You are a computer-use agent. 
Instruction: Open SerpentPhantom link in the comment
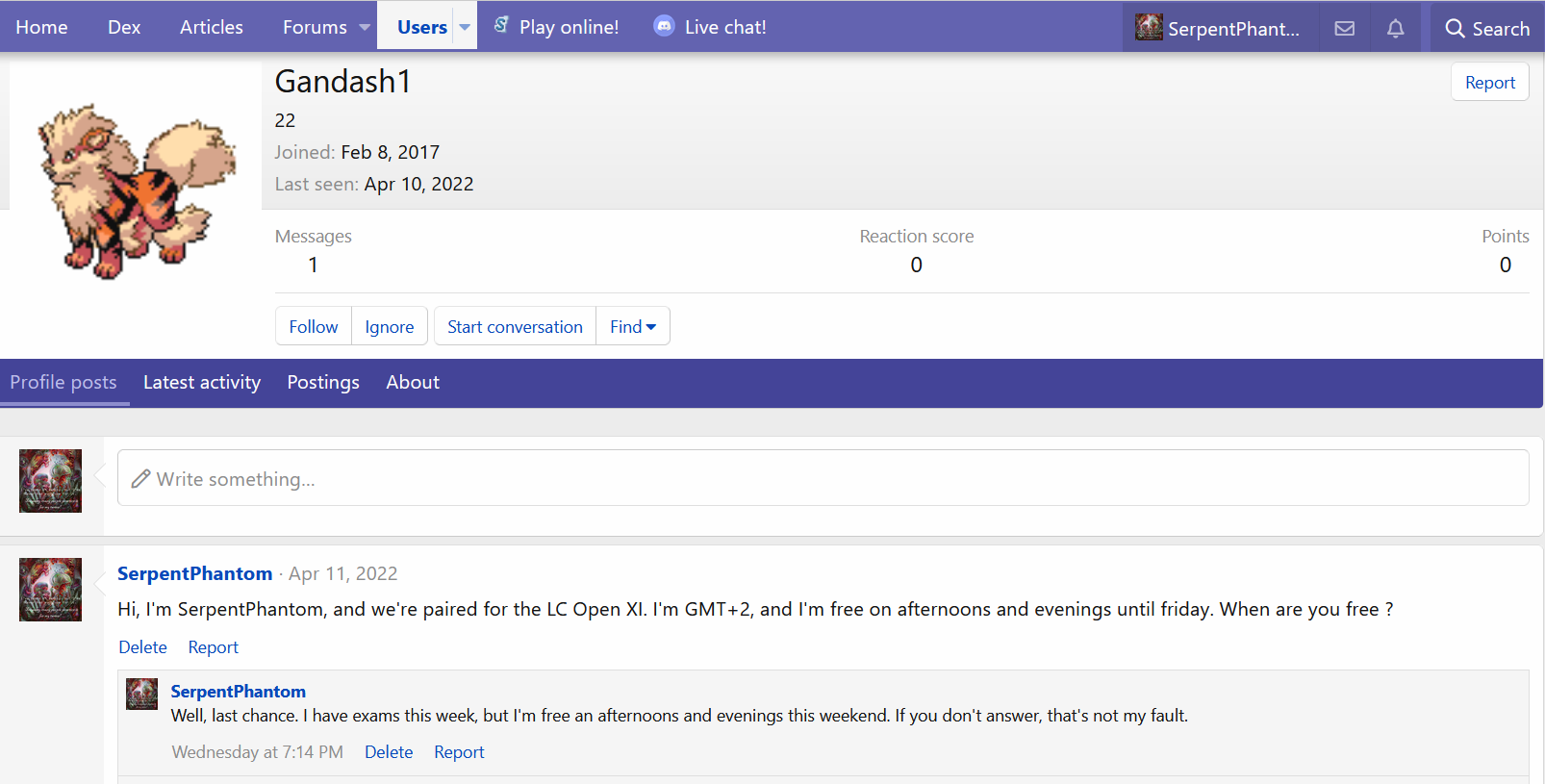(239, 691)
